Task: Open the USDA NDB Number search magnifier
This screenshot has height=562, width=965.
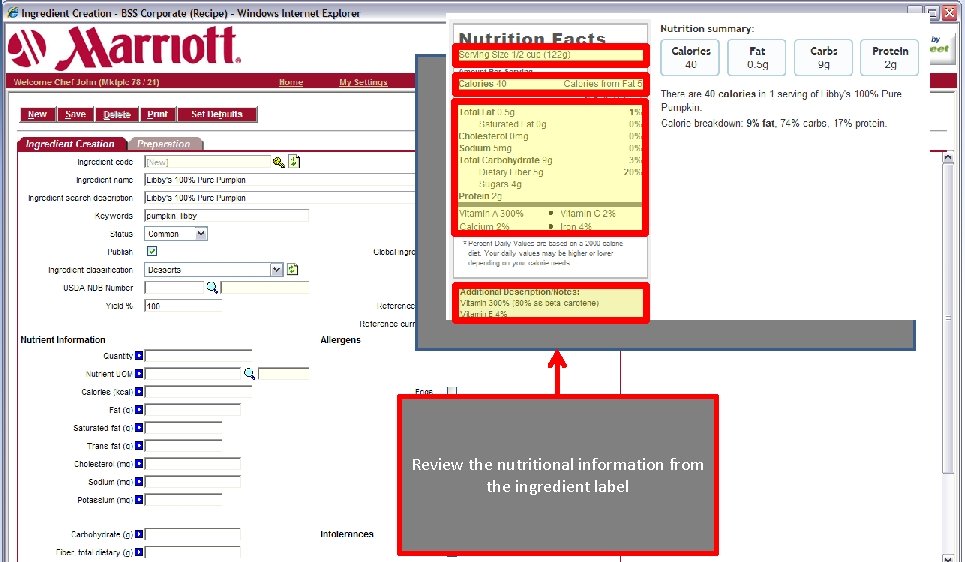Action: [x=212, y=287]
